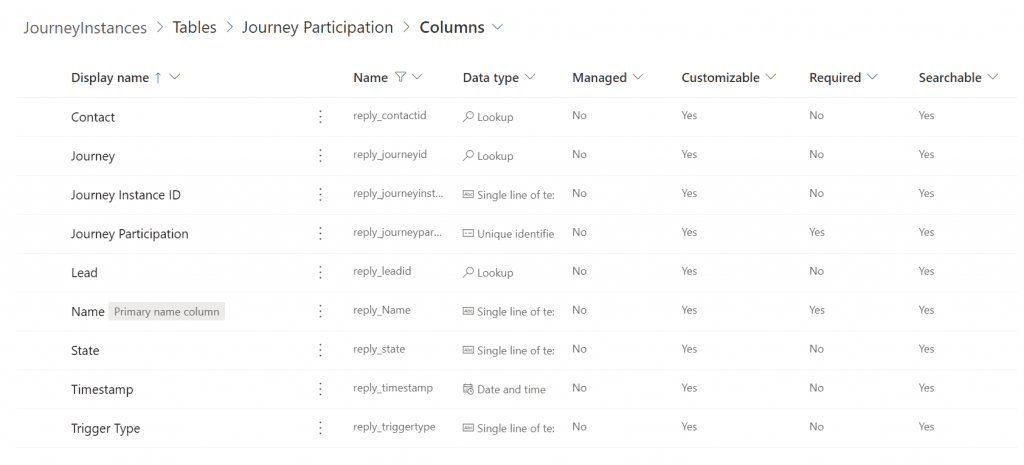The image size is (1024, 465).
Task: Open the Timestamp column entry
Action: point(102,390)
